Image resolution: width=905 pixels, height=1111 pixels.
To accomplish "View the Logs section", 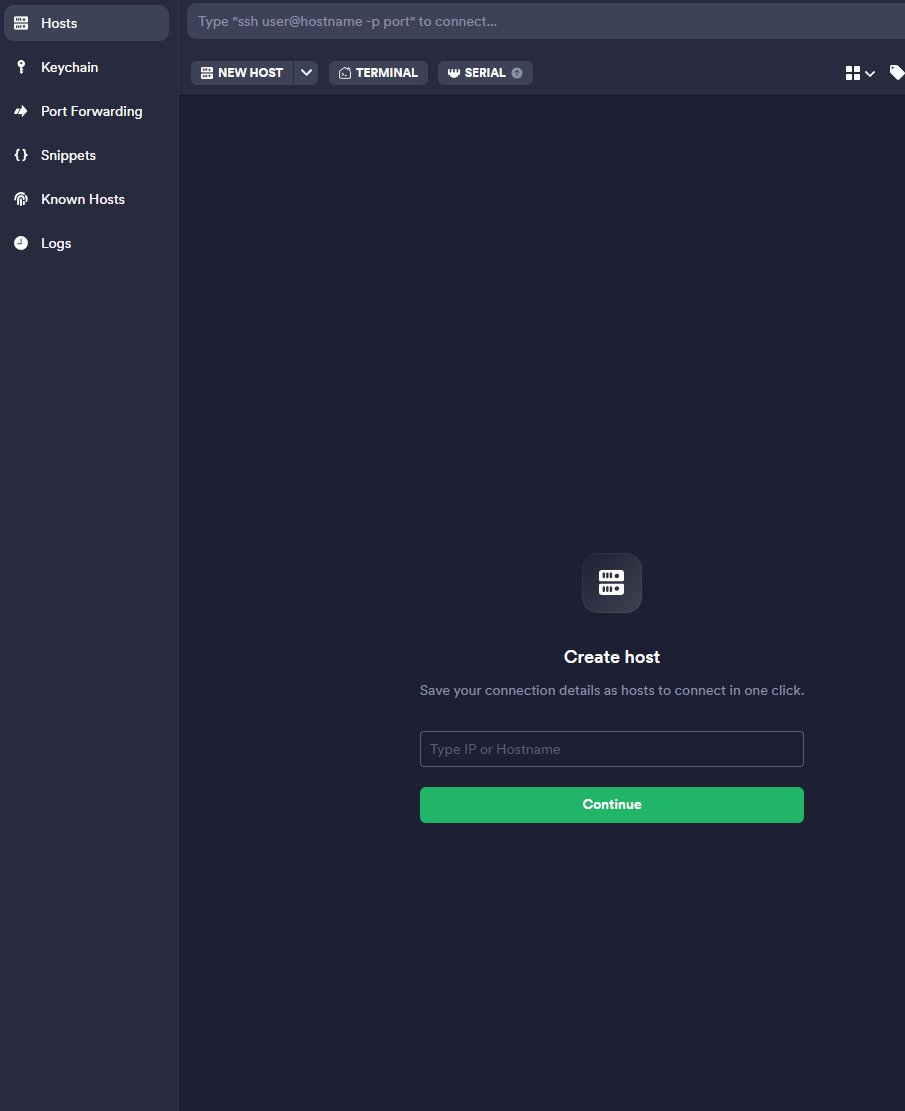I will point(86,243).
